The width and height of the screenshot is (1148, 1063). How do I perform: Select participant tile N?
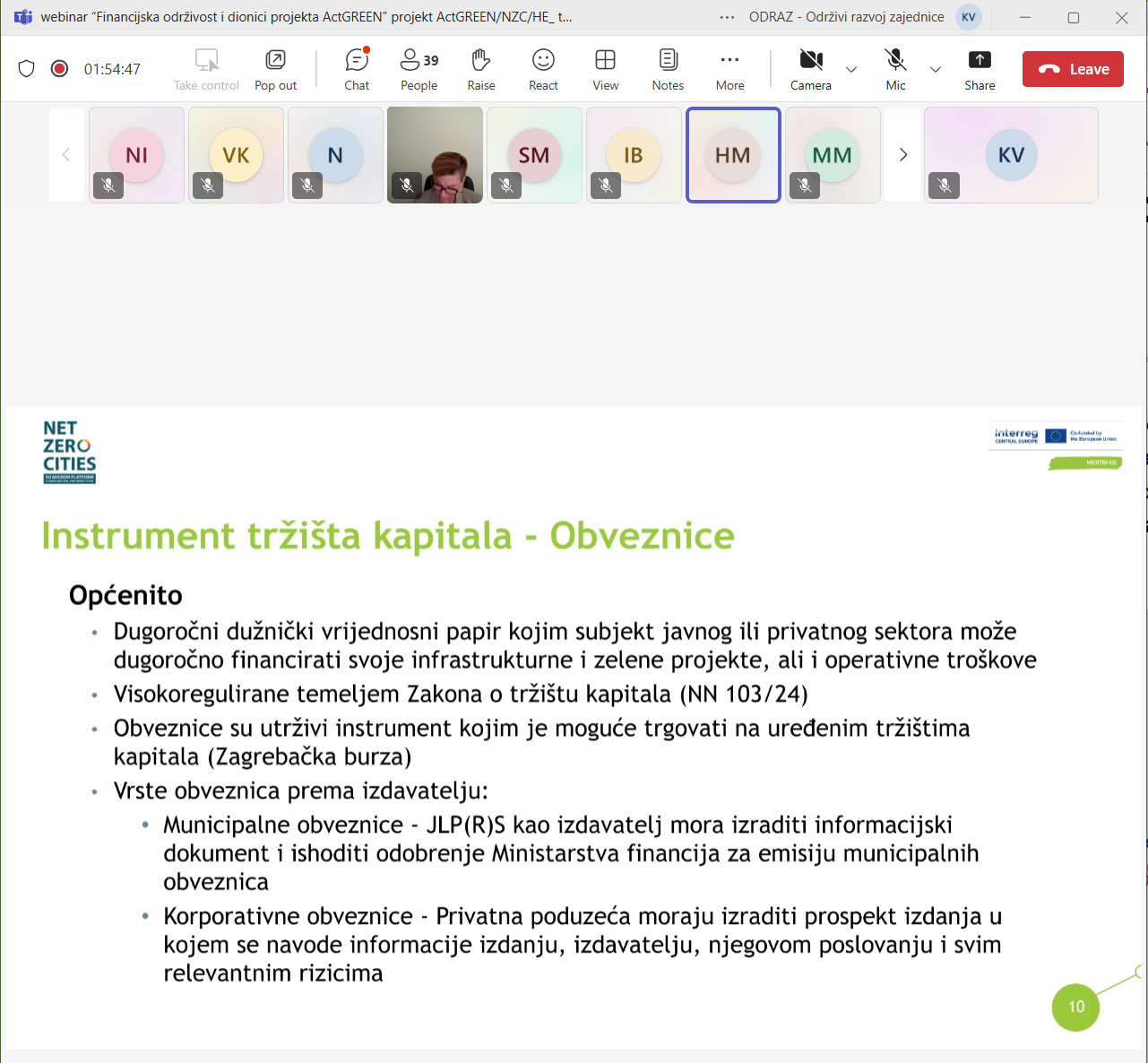coord(335,155)
